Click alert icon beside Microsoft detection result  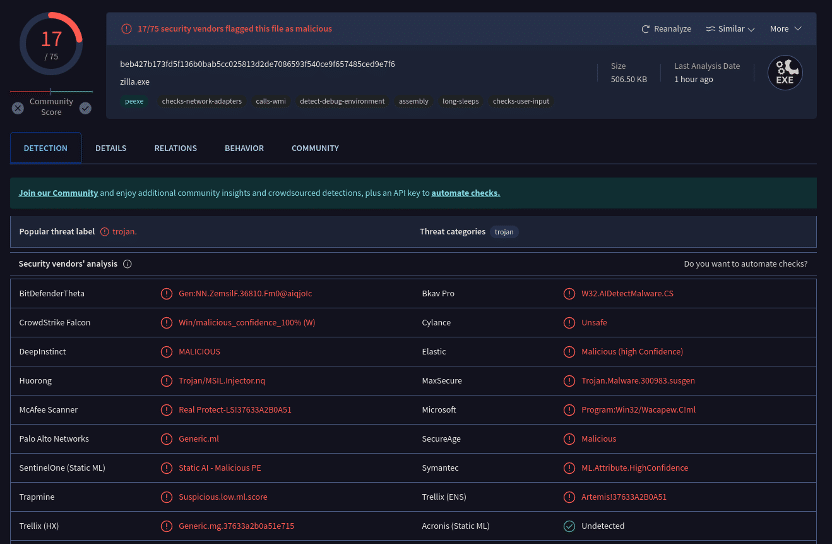coord(569,410)
